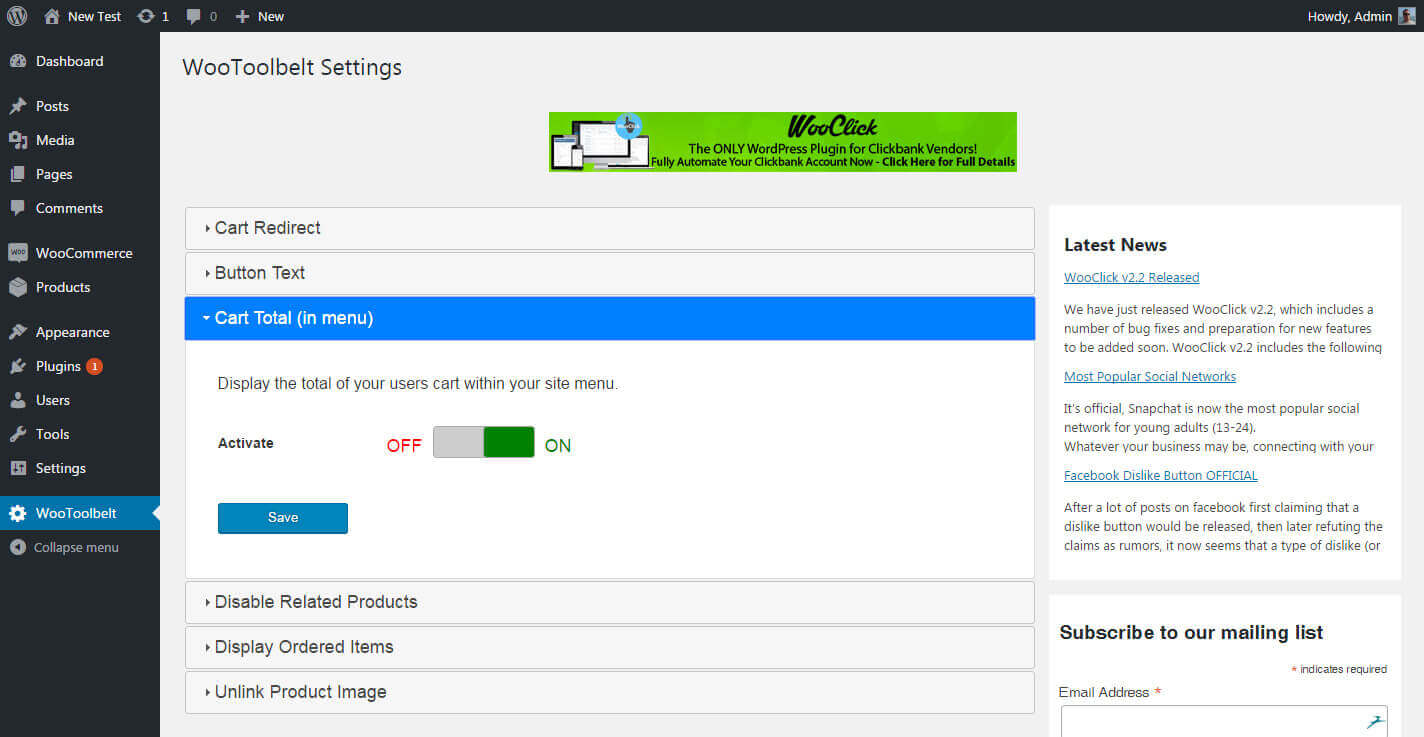Image resolution: width=1424 pixels, height=737 pixels.
Task: Open the WooClick v2.2 Released link
Action: coord(1131,277)
